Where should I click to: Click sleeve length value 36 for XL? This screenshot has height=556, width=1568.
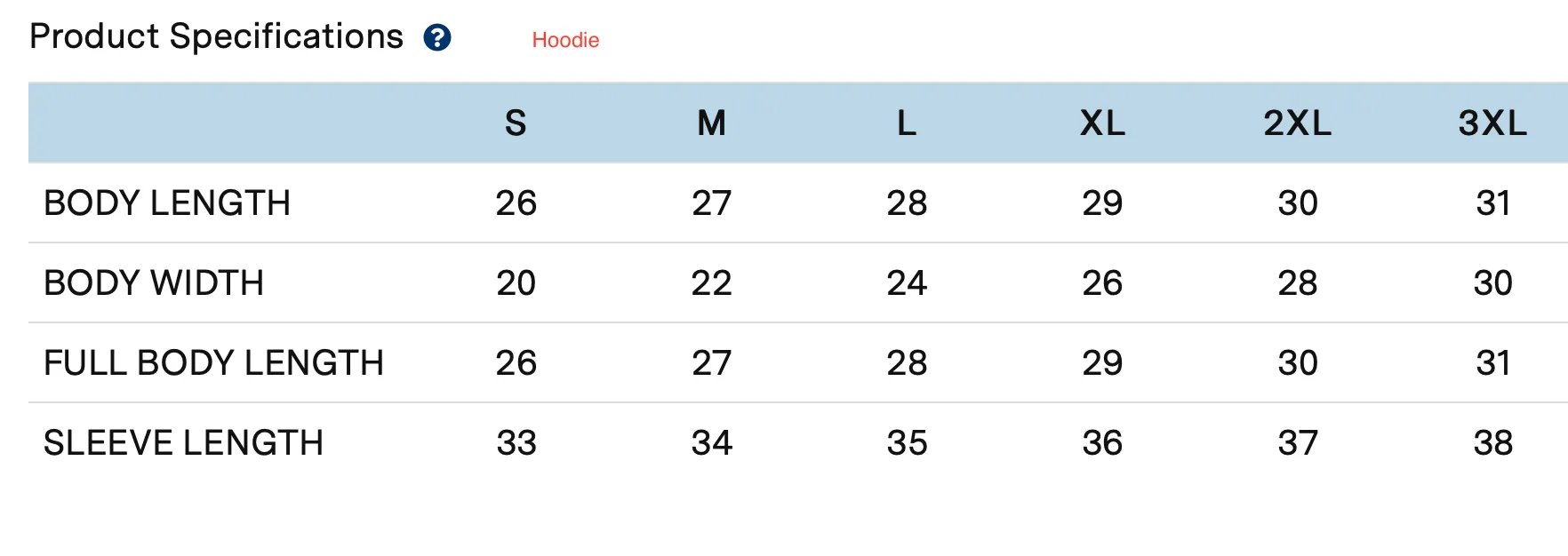(x=1102, y=443)
